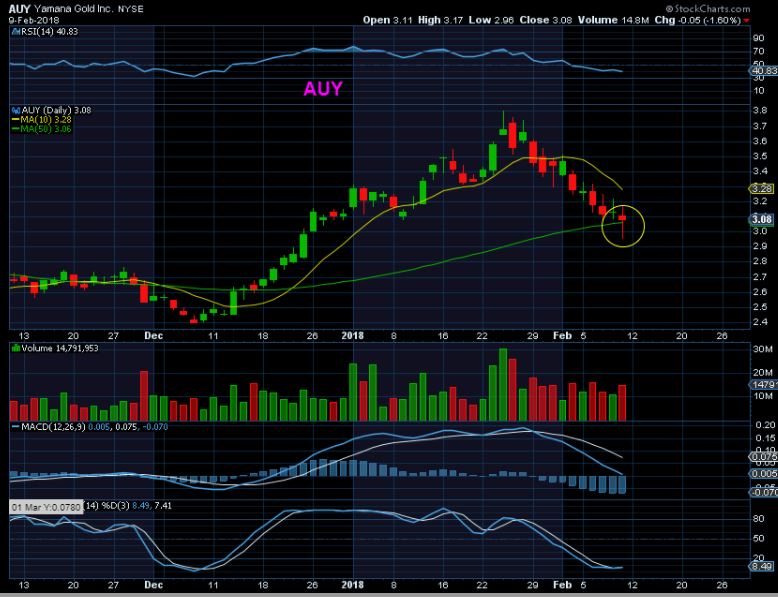Click the Volume 14,791,953 label

point(60,348)
